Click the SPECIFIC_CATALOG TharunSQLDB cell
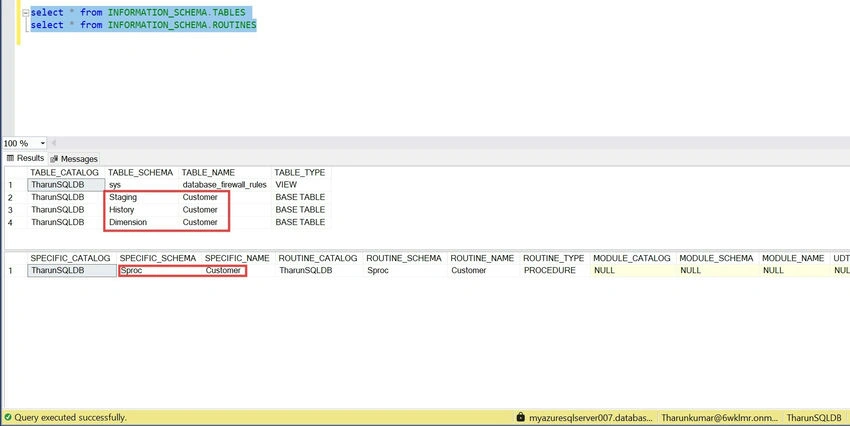This screenshot has height=426, width=850. click(72, 270)
